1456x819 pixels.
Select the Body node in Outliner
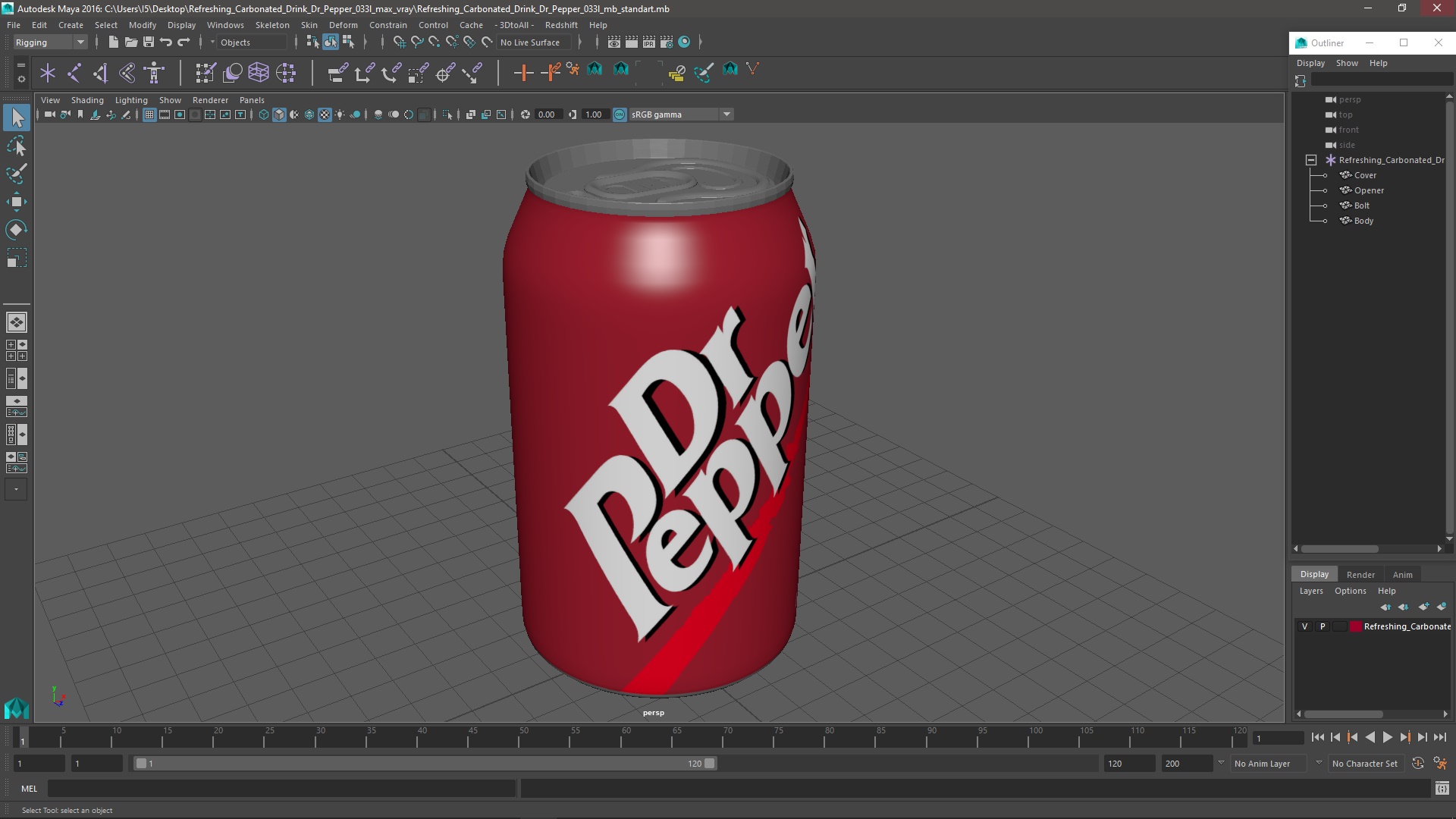[1363, 221]
